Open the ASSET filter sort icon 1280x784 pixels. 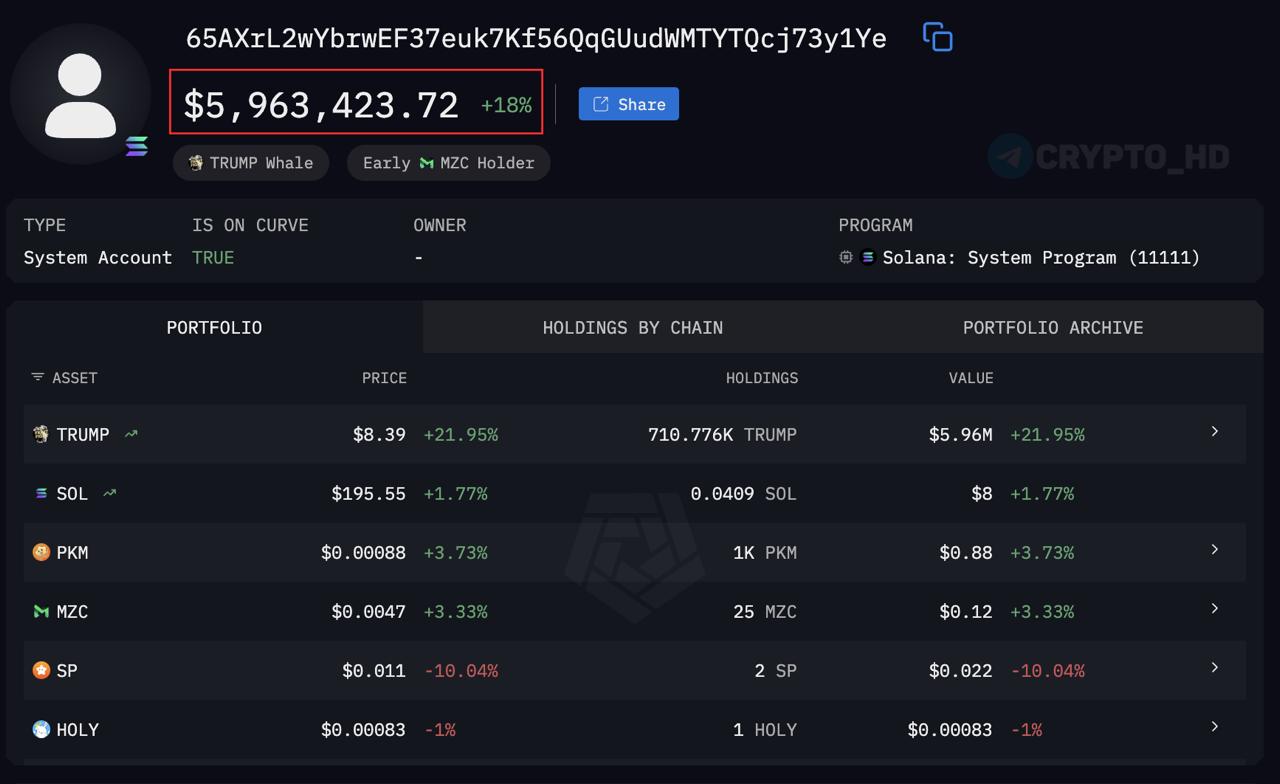(x=37, y=377)
